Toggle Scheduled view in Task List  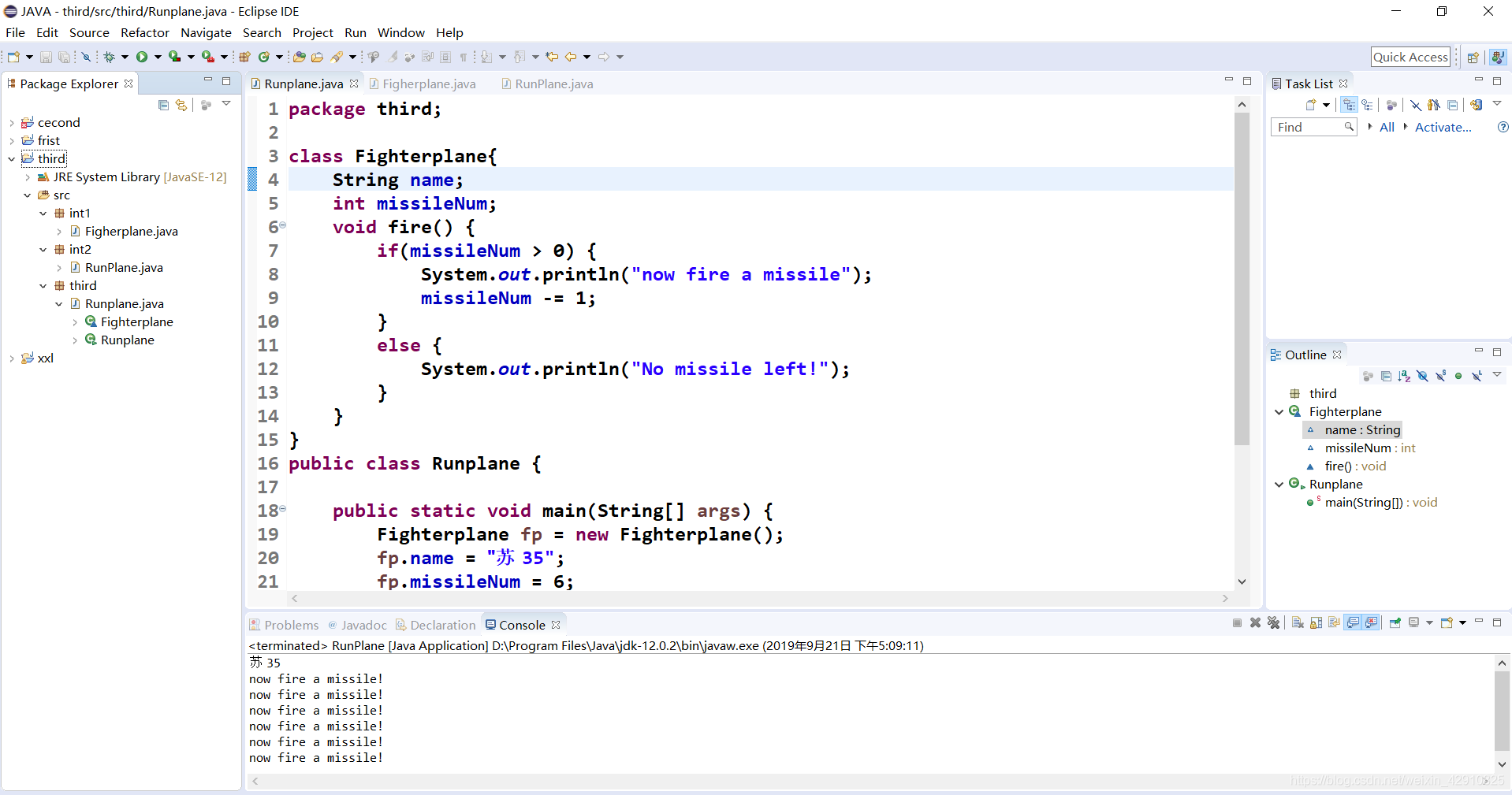[1368, 105]
